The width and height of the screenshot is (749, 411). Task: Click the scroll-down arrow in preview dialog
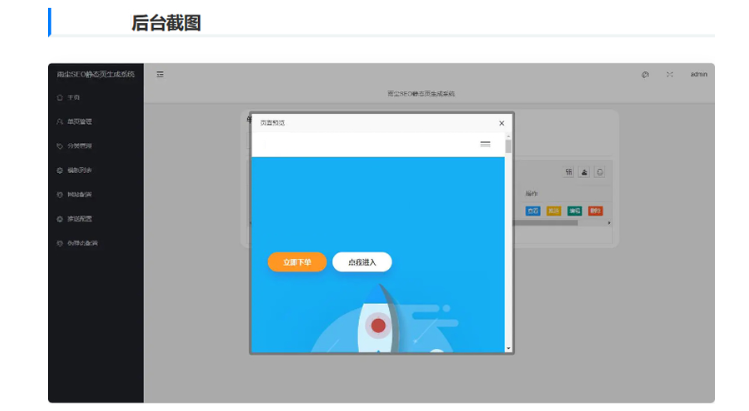tap(508, 348)
